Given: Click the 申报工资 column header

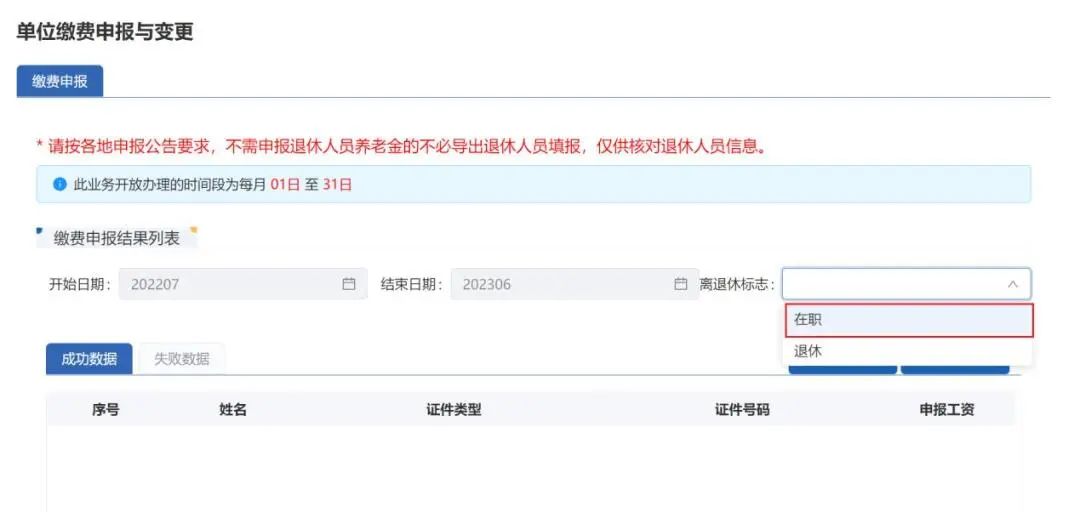Looking at the screenshot, I should tap(946, 410).
